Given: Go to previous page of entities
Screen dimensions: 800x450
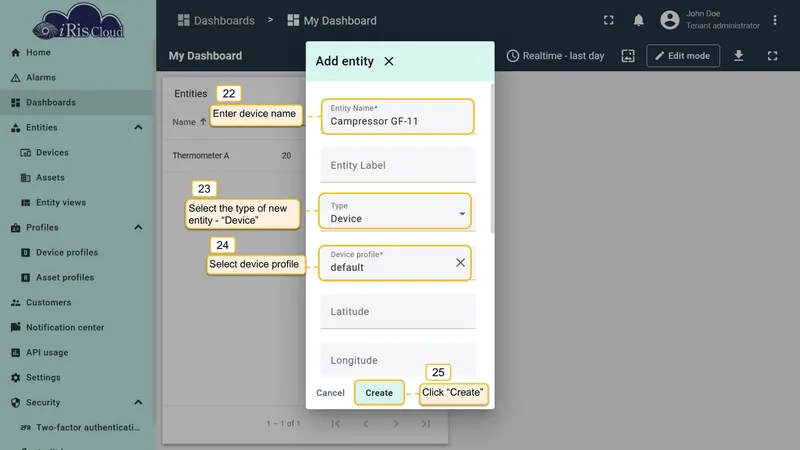Looking at the screenshot, I should click(x=365, y=423).
